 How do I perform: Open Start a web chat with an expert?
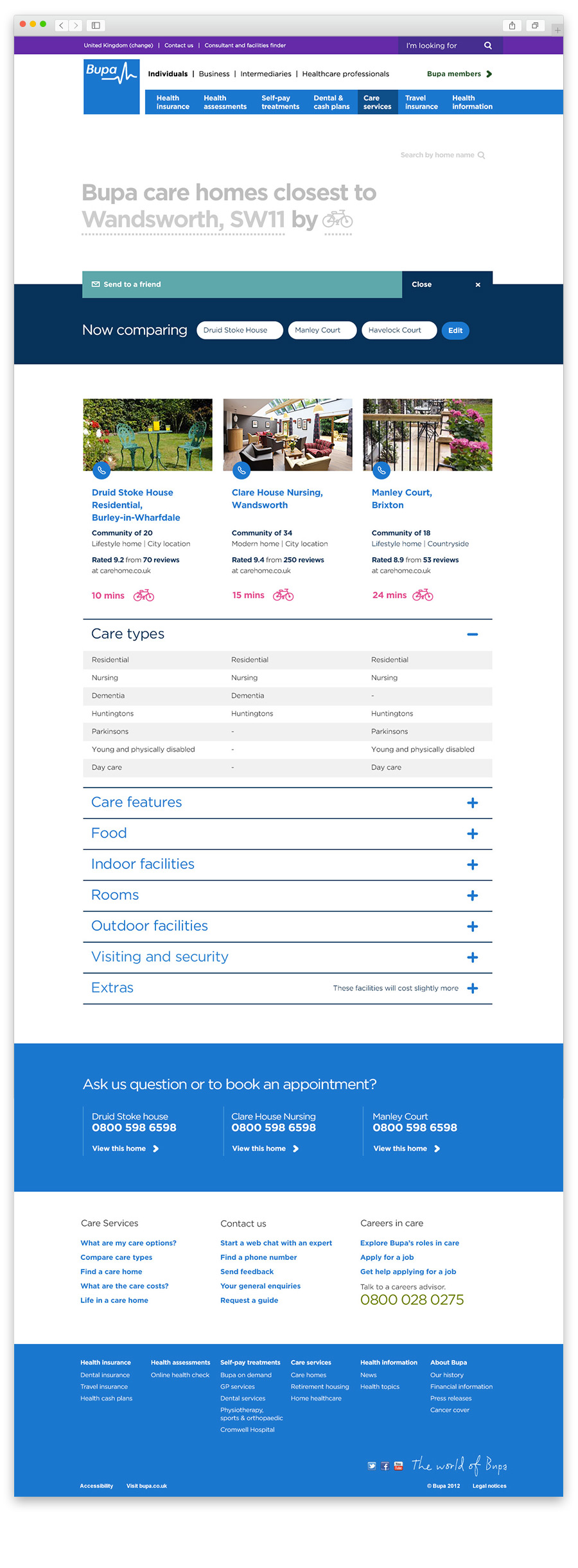point(276,1243)
